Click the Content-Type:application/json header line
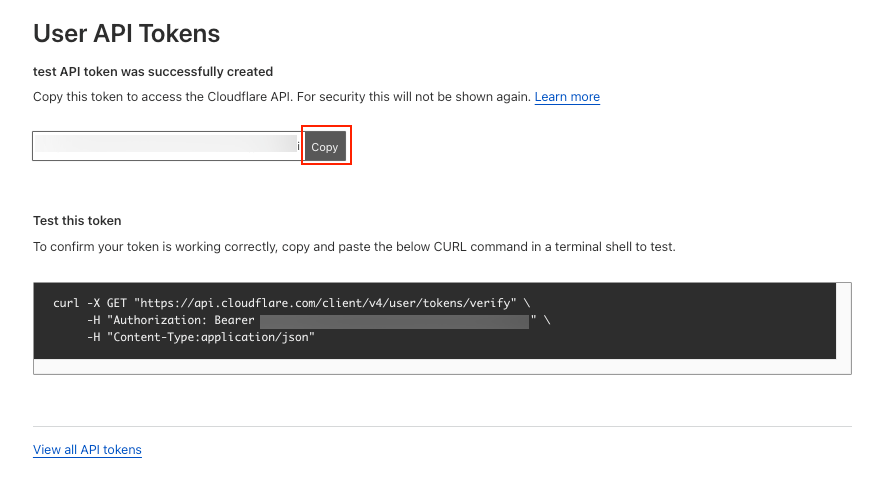The width and height of the screenshot is (883, 481). point(200,338)
